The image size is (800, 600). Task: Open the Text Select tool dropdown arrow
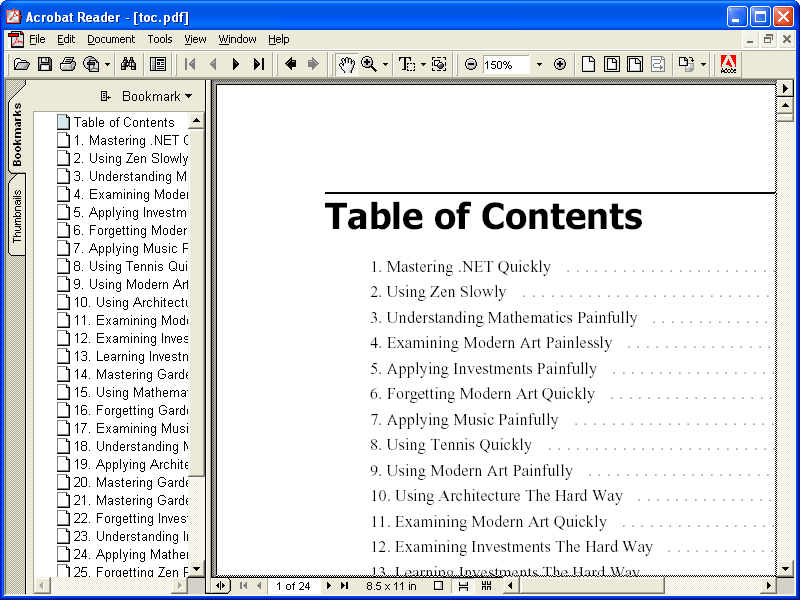tap(422, 63)
